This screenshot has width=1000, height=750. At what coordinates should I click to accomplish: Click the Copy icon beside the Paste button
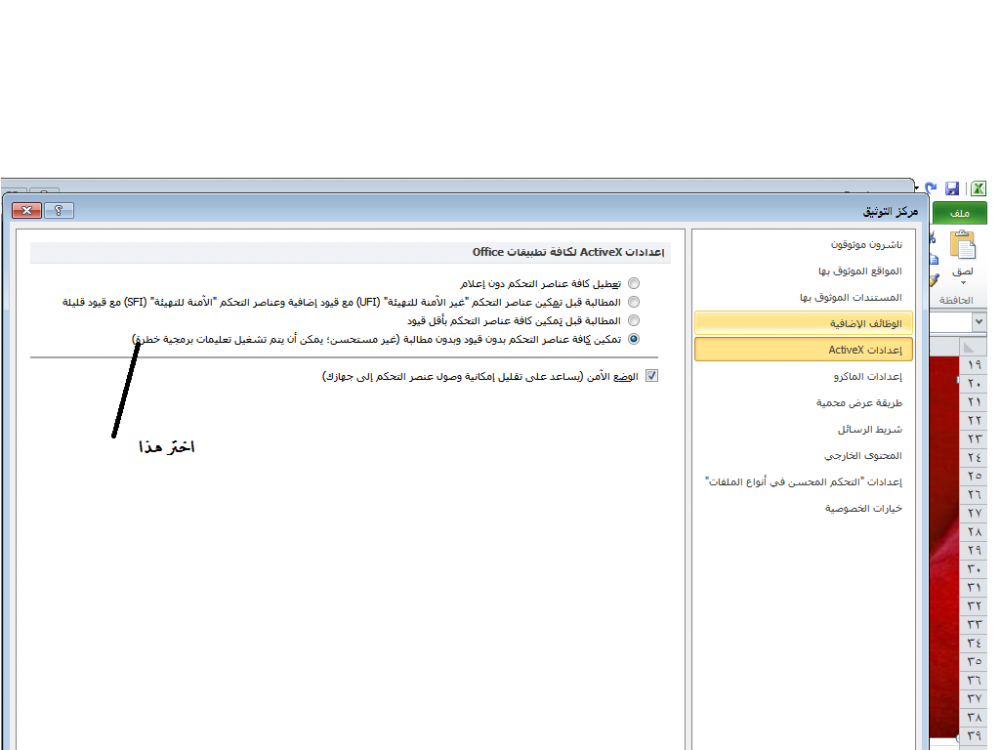[x=933, y=260]
